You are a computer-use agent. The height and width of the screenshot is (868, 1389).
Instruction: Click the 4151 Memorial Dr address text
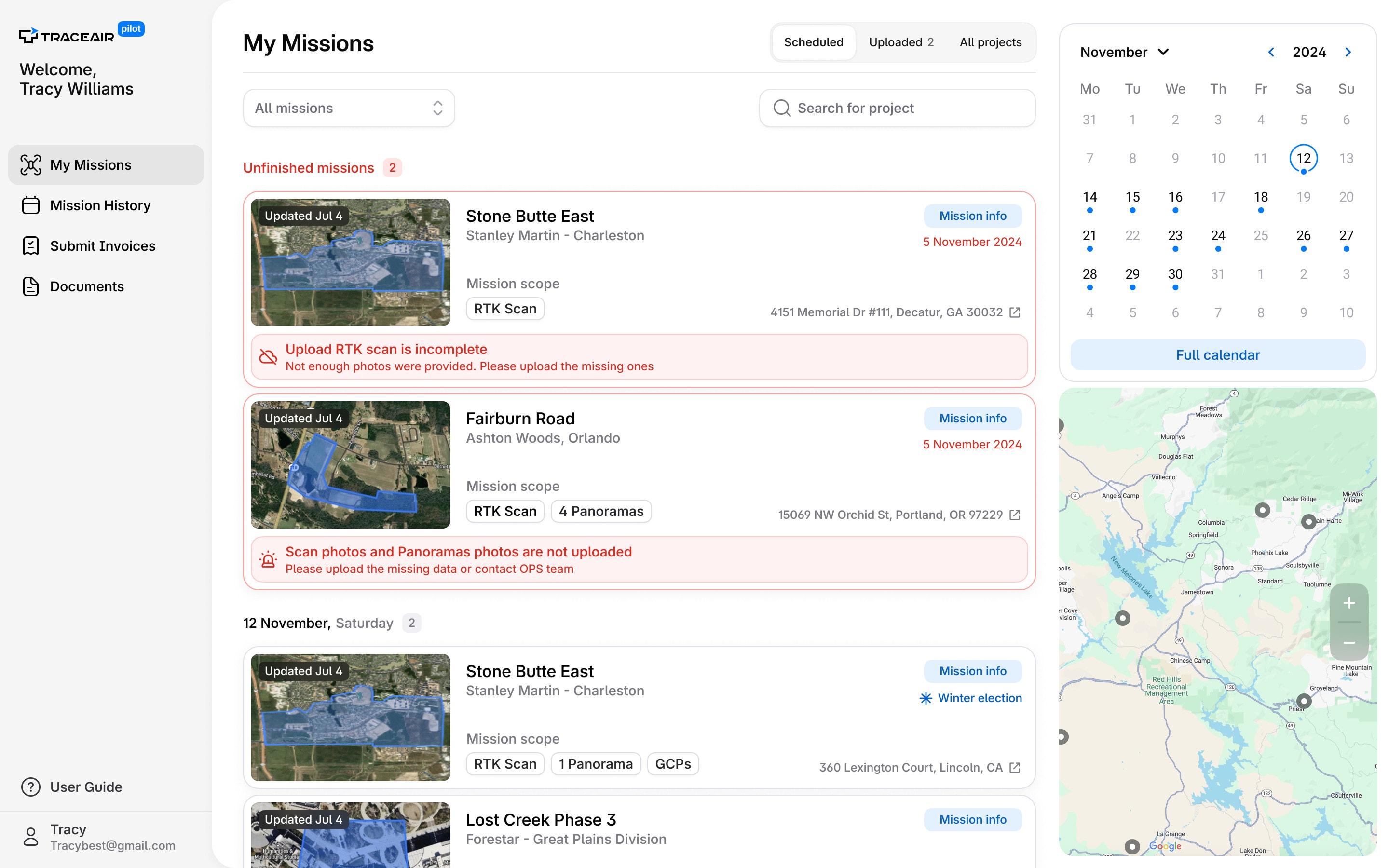(x=886, y=312)
